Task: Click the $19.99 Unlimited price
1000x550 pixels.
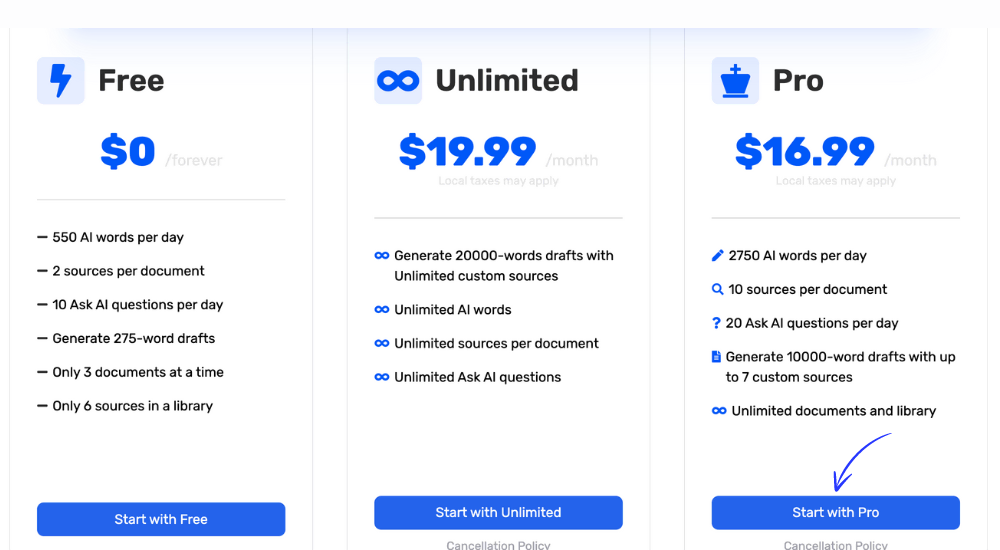Action: 468,152
